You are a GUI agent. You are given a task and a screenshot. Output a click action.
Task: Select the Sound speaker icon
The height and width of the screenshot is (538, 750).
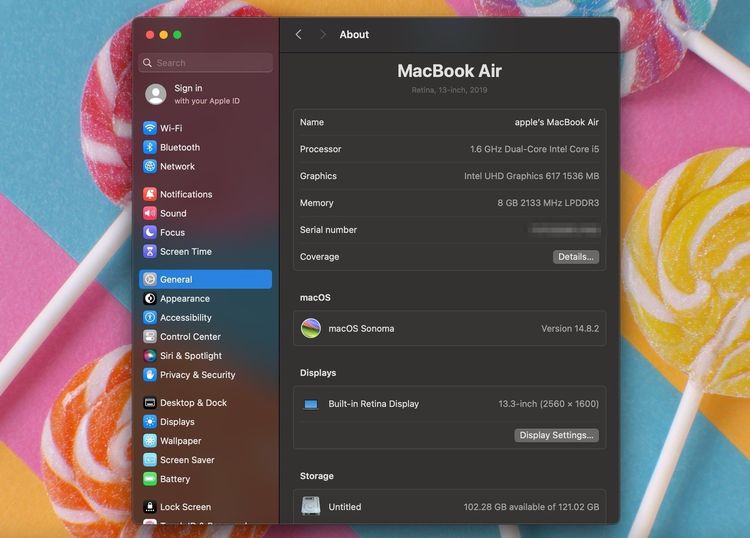(x=150, y=213)
